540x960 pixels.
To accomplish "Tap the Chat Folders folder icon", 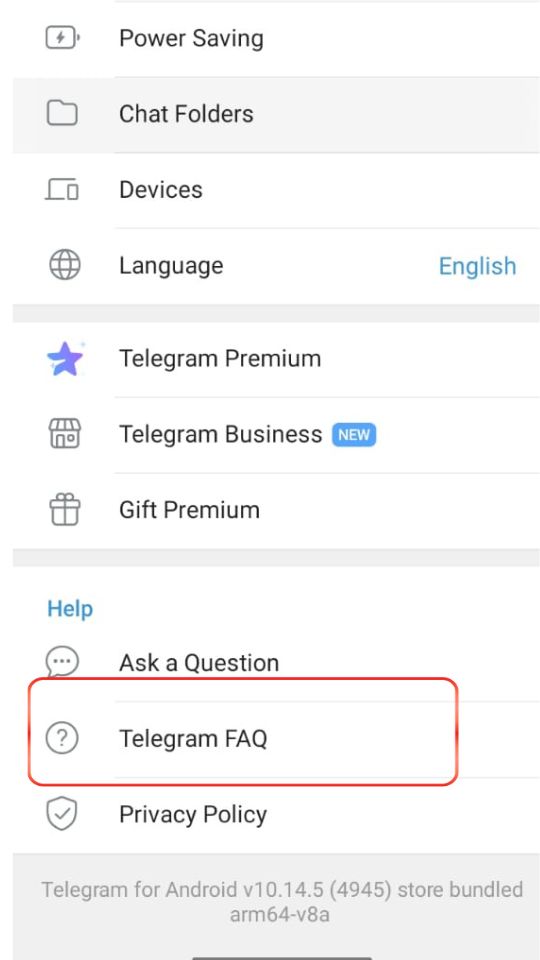I will point(62,114).
